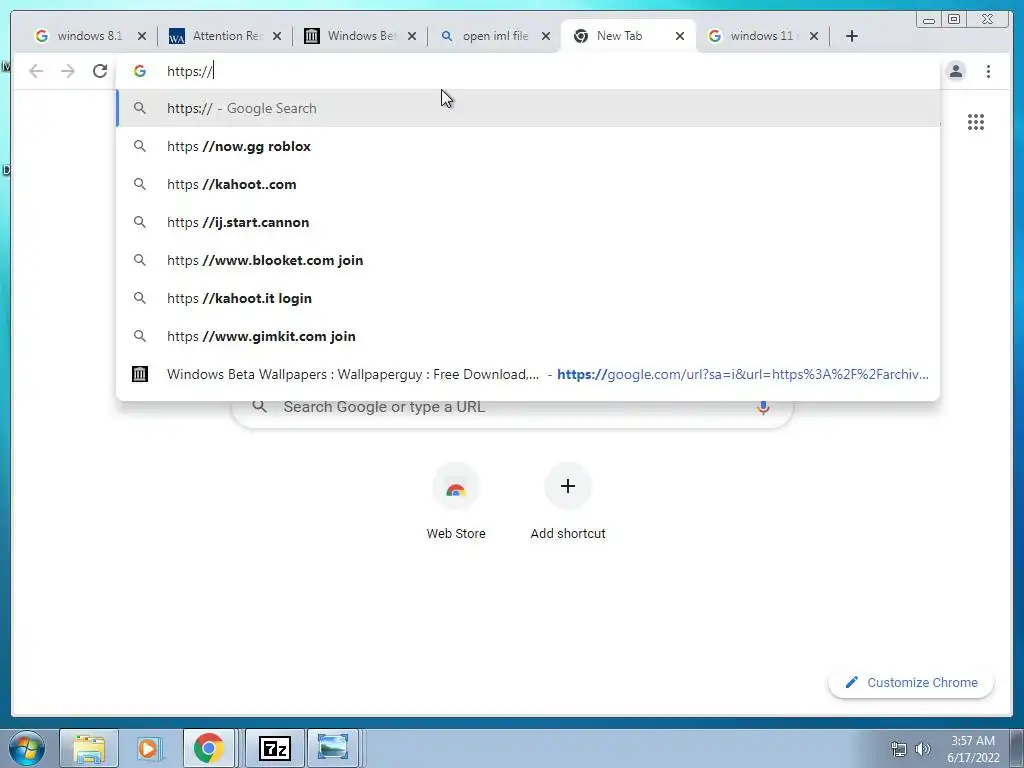Open the Windows Start menu orb
1024x768 pixels.
[27, 748]
